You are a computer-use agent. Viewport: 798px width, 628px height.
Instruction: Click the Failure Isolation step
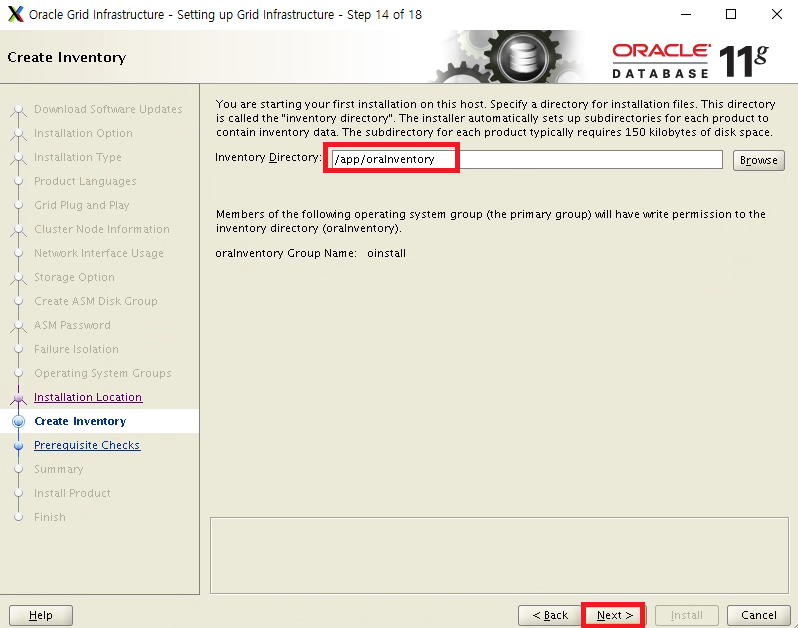[76, 349]
